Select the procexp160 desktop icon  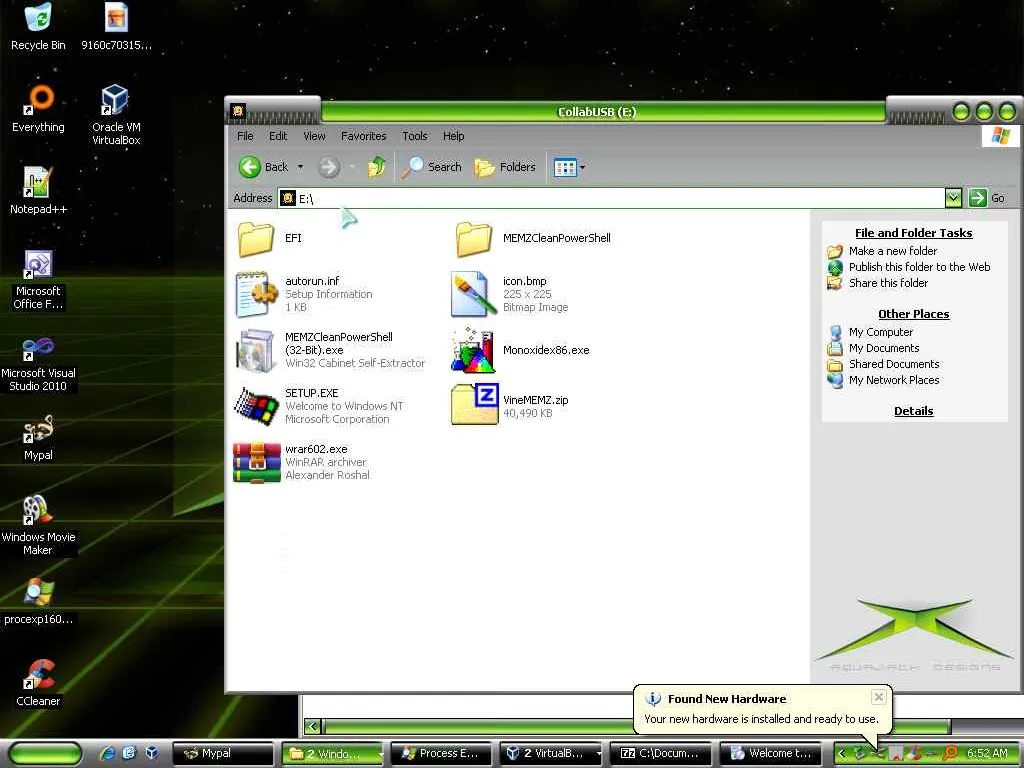[38, 601]
